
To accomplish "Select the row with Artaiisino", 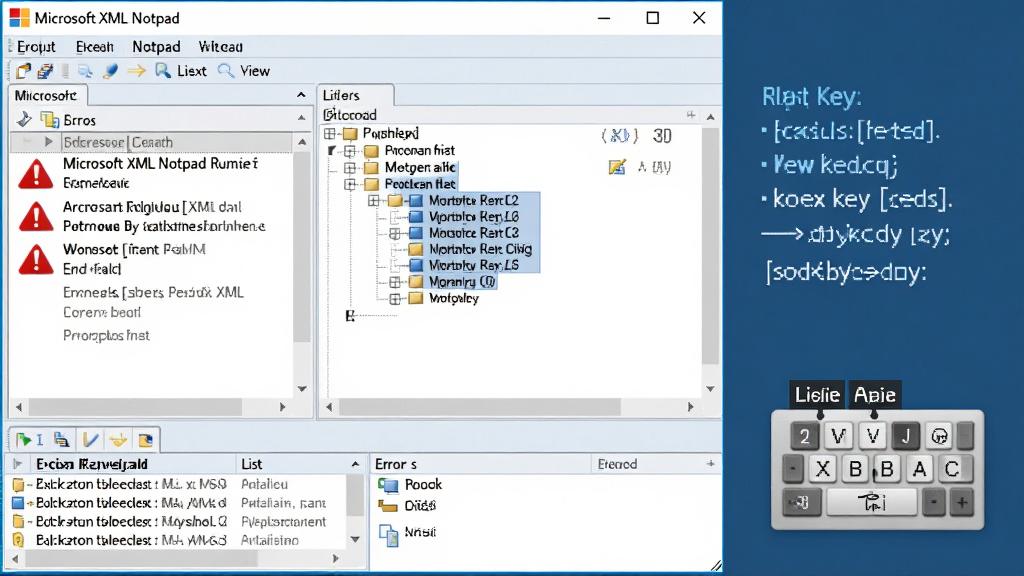I will pos(176,541).
